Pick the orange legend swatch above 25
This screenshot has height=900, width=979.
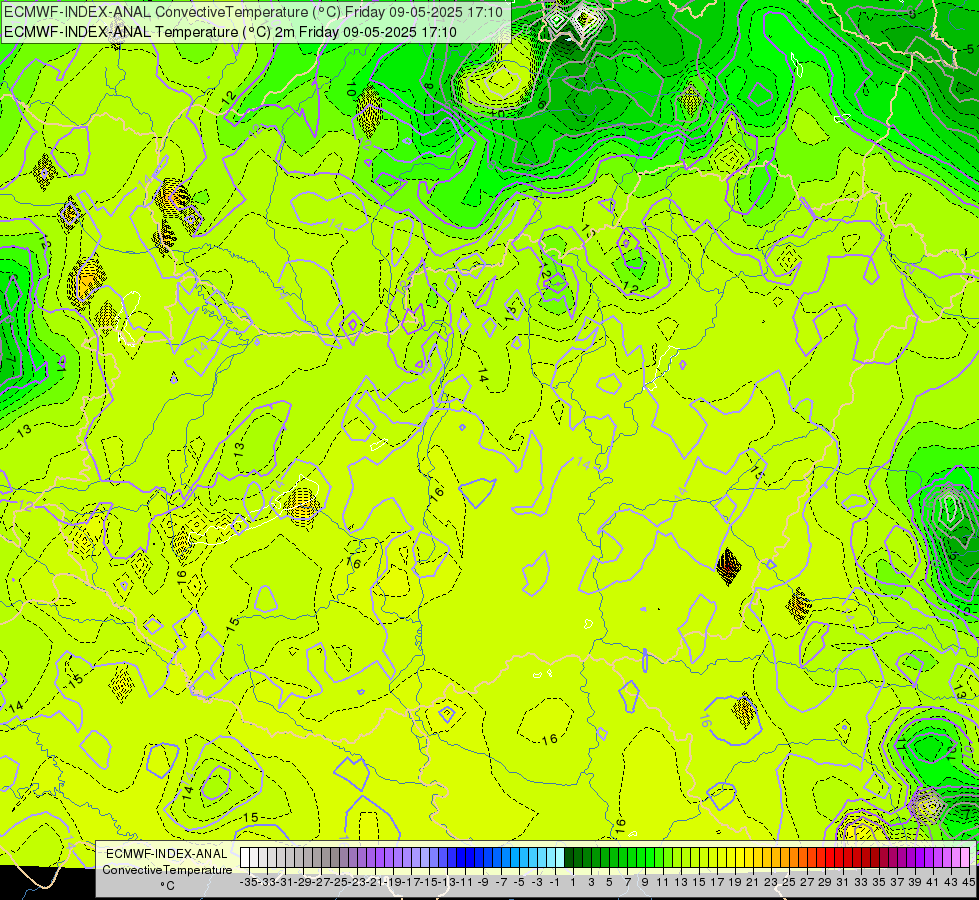(x=784, y=857)
